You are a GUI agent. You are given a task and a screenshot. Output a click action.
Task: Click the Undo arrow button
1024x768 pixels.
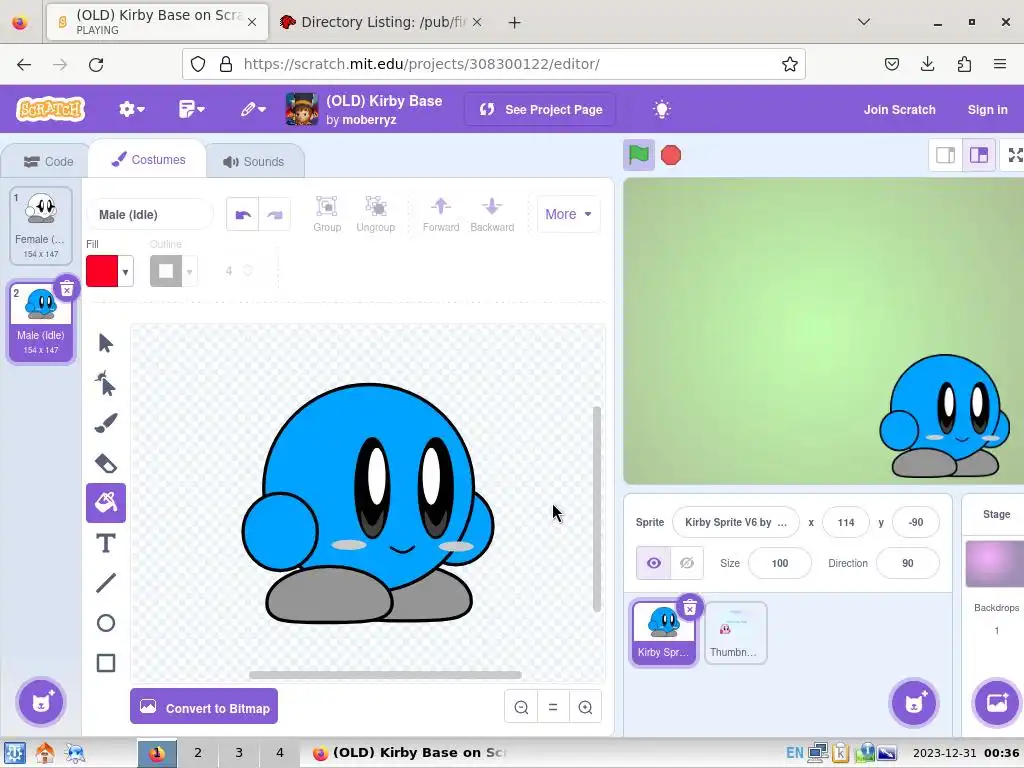[243, 214]
